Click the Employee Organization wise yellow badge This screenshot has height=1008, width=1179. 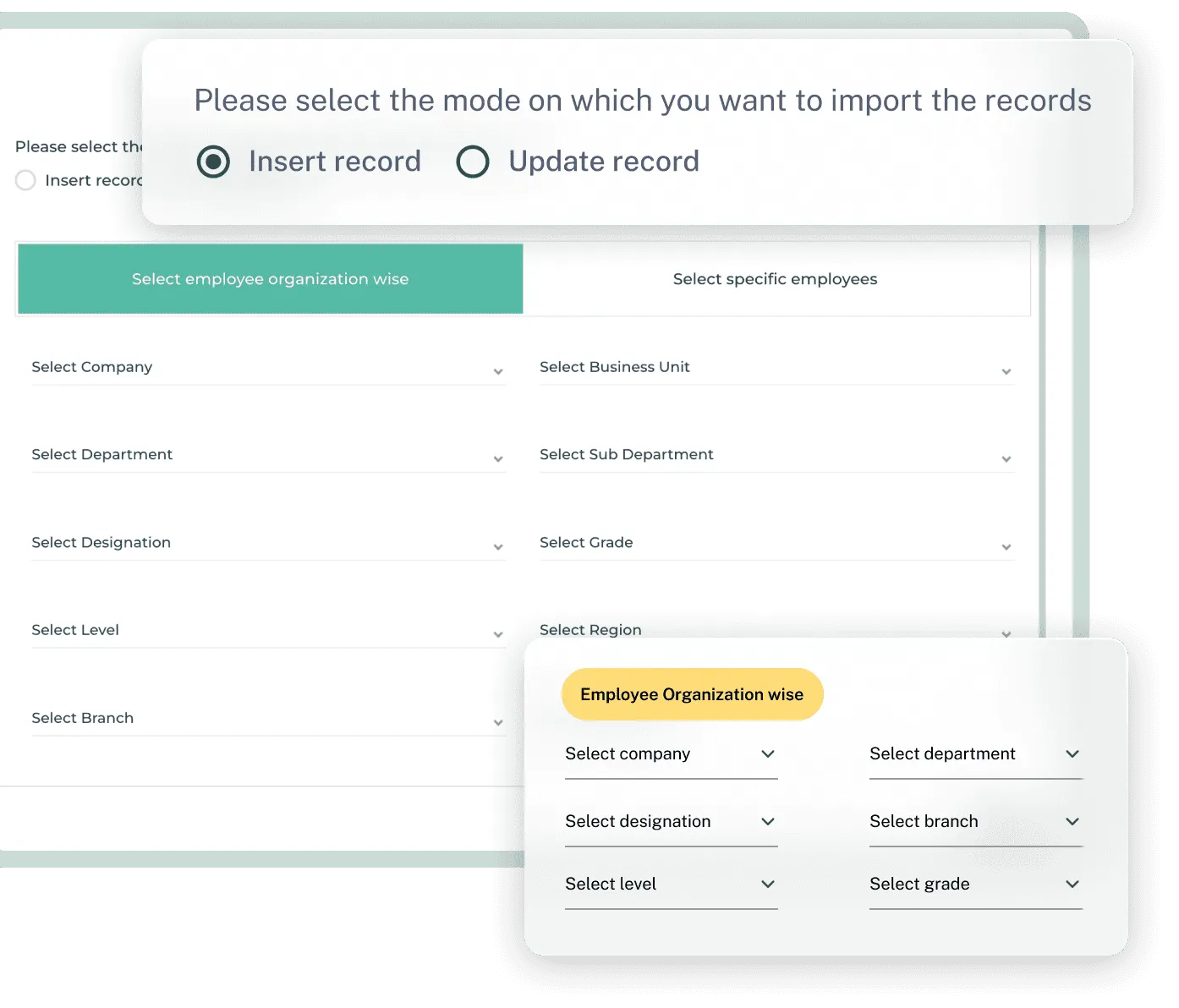(x=691, y=693)
